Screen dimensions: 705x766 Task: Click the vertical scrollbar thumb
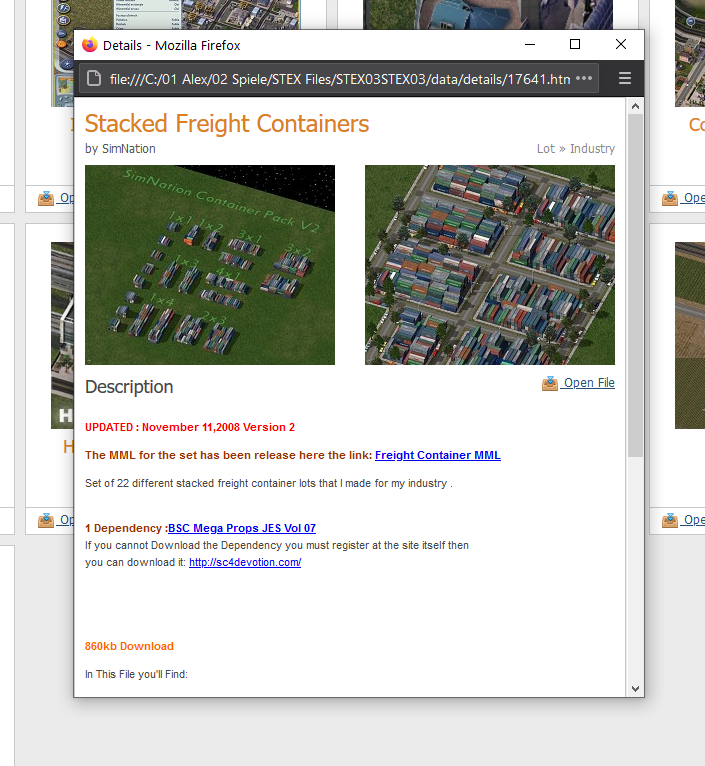click(635, 285)
